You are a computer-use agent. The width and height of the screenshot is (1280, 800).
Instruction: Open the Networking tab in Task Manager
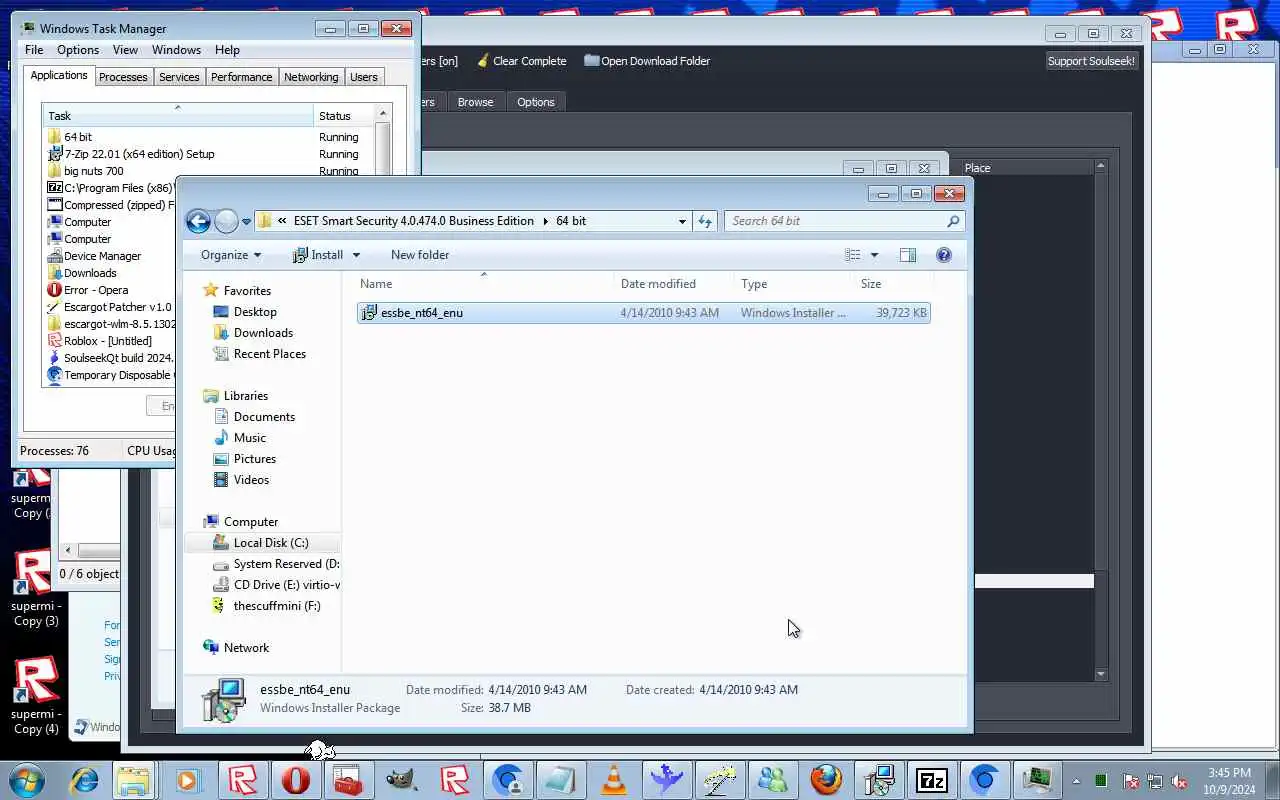[x=311, y=77]
